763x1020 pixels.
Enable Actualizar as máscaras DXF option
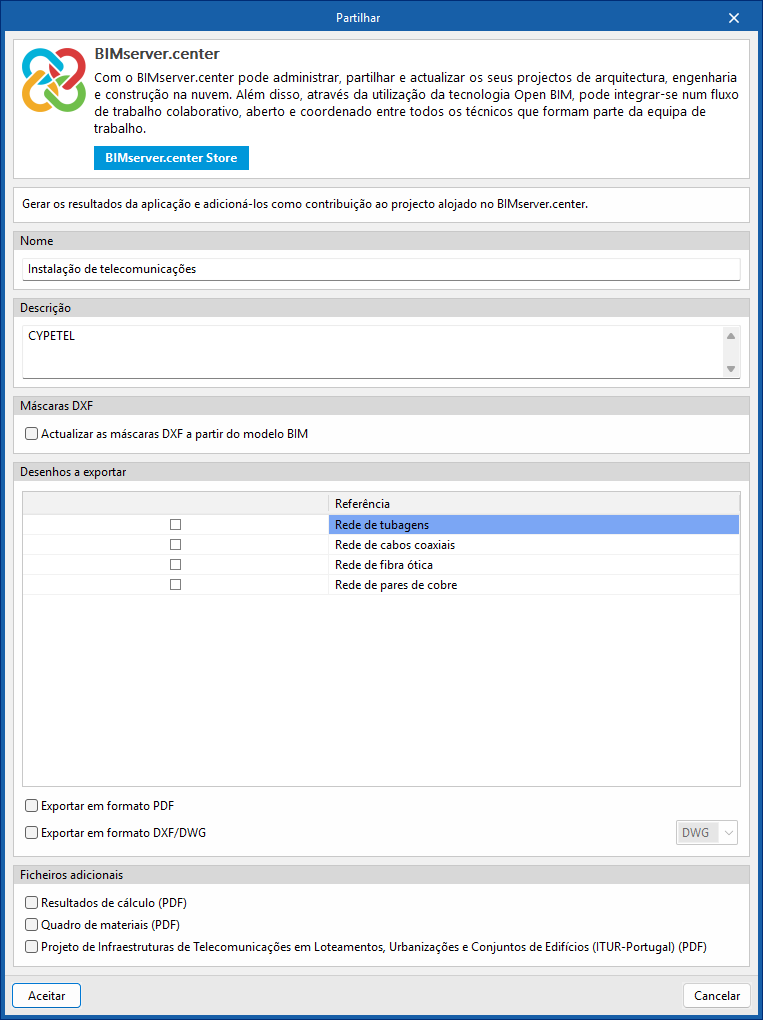31,433
